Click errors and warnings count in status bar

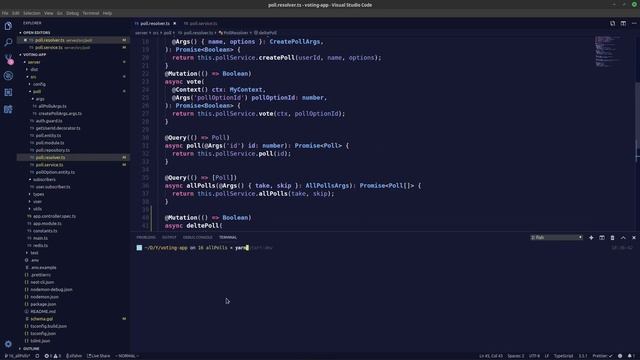(52, 356)
